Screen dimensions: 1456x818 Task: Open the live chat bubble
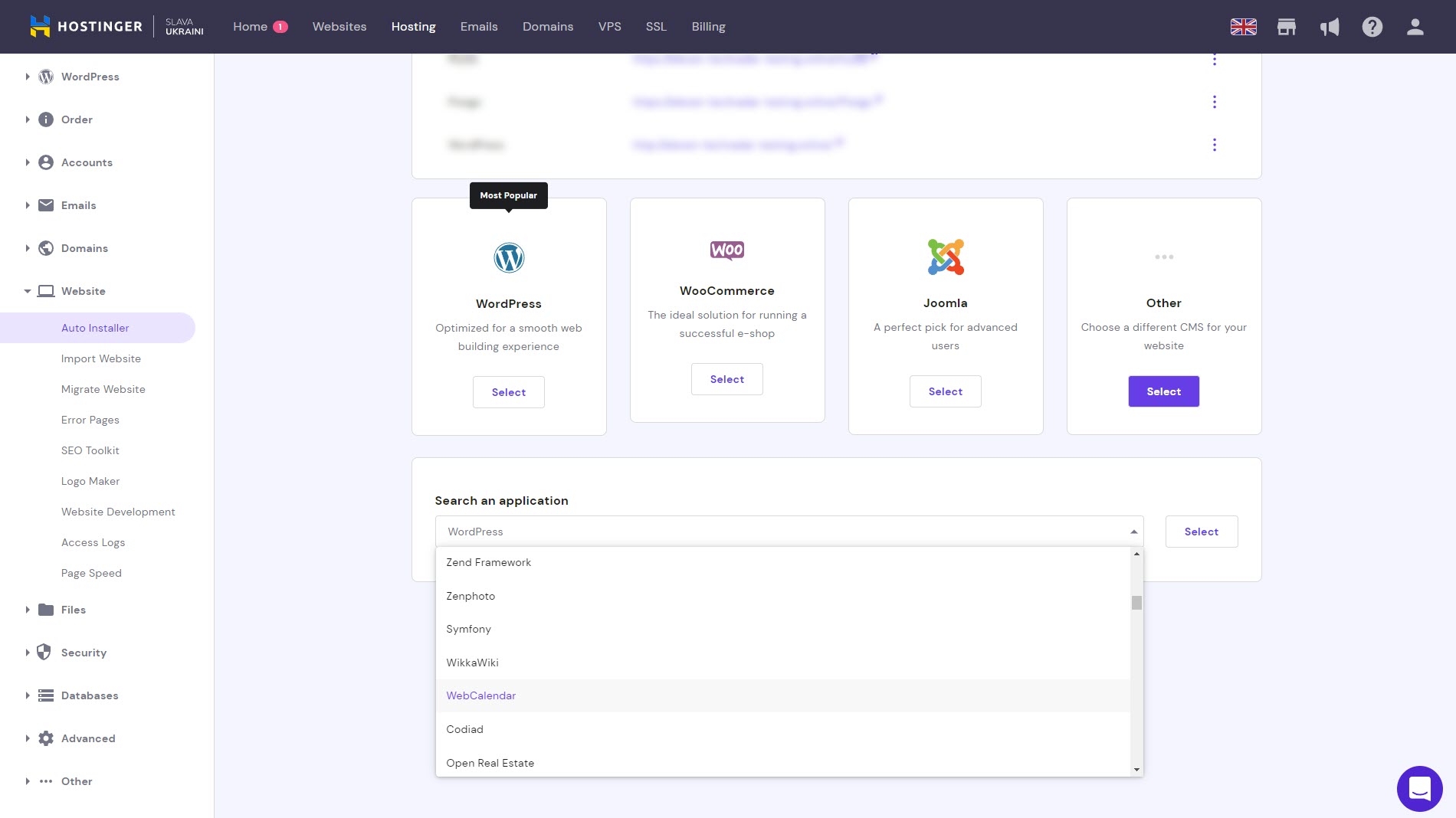(x=1419, y=788)
